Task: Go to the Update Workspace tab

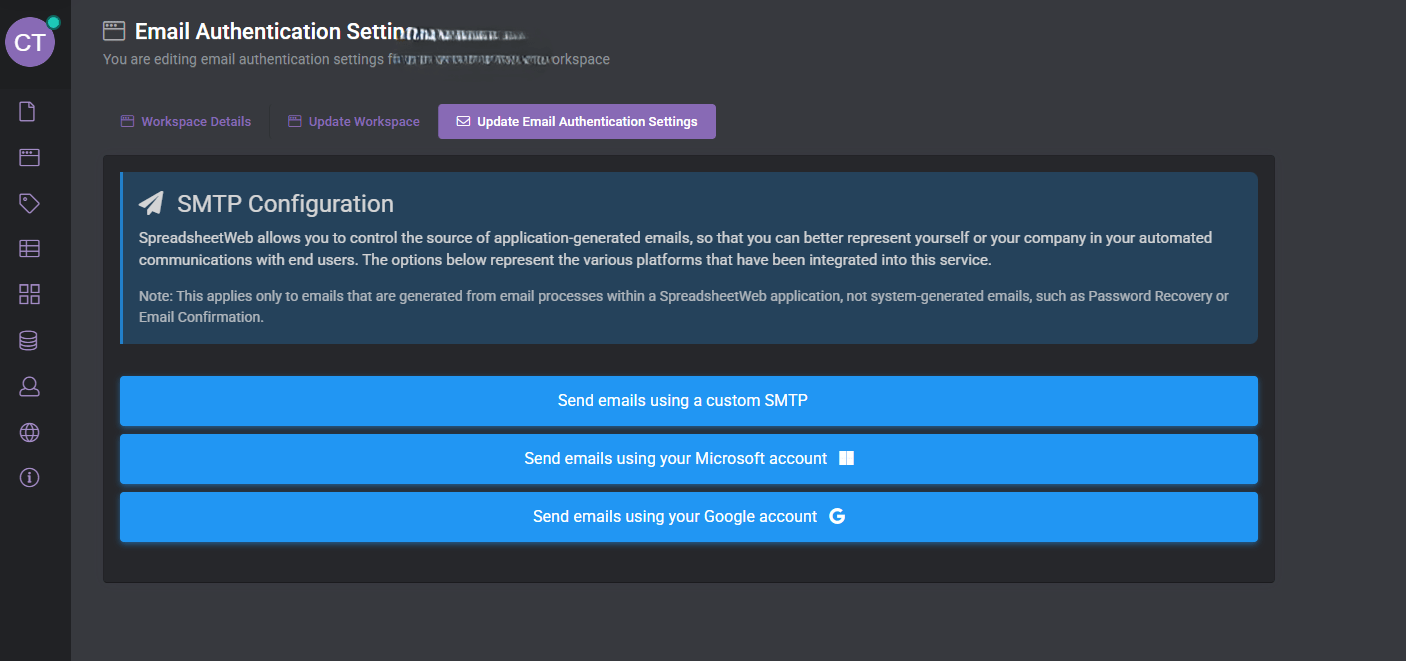Action: (x=354, y=122)
